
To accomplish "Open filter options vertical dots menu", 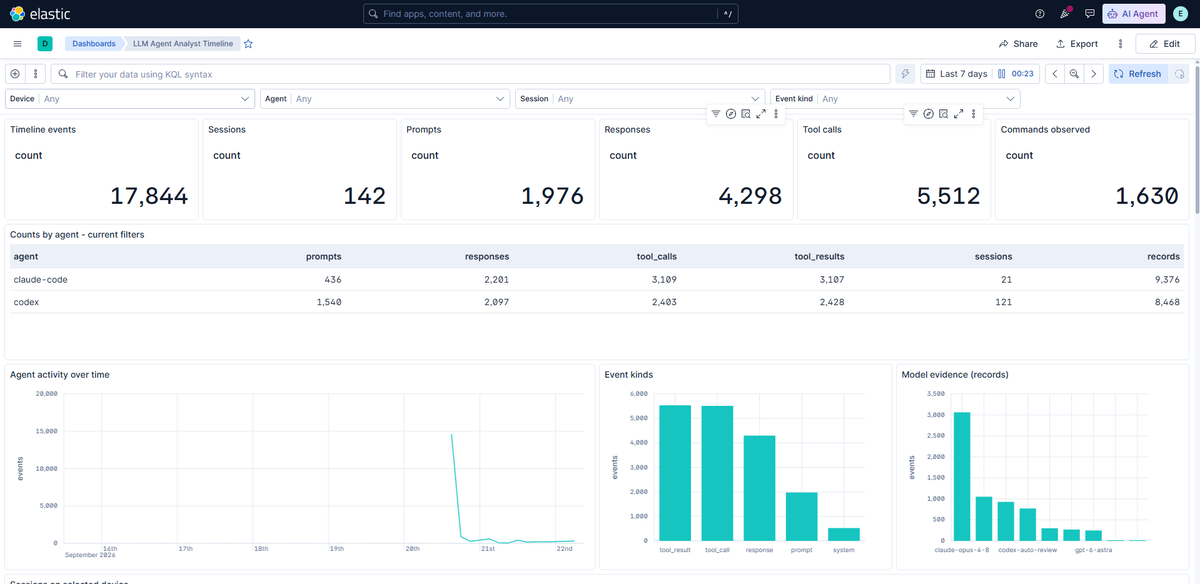I will tap(36, 74).
